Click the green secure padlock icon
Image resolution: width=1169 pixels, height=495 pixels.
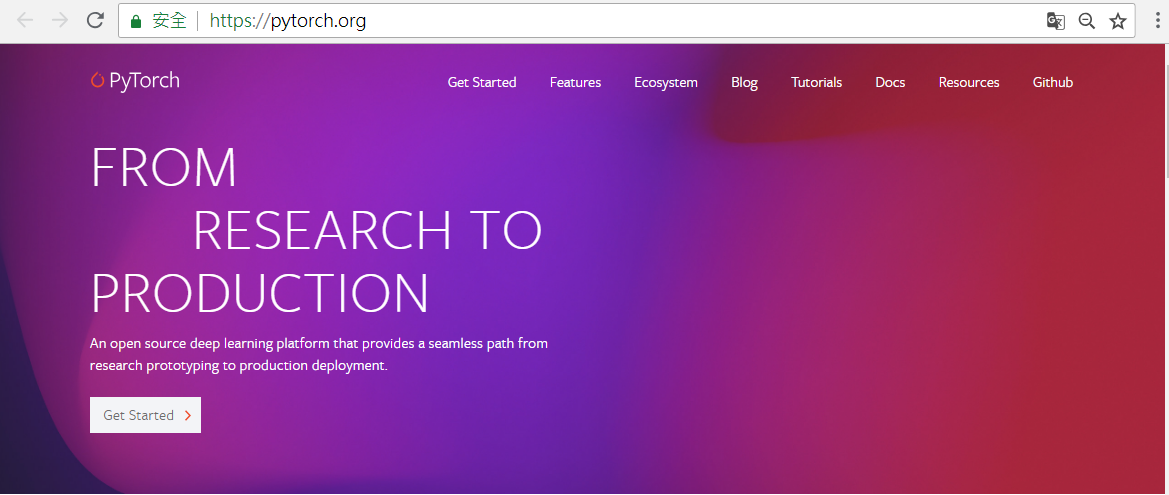click(136, 22)
